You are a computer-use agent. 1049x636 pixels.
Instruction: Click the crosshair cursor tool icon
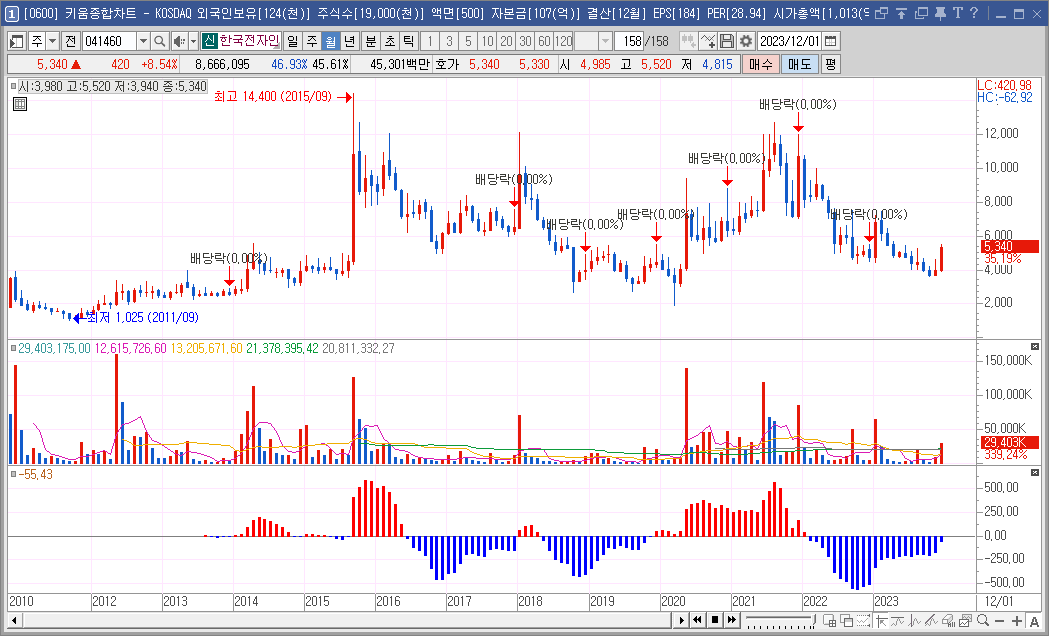(883, 621)
